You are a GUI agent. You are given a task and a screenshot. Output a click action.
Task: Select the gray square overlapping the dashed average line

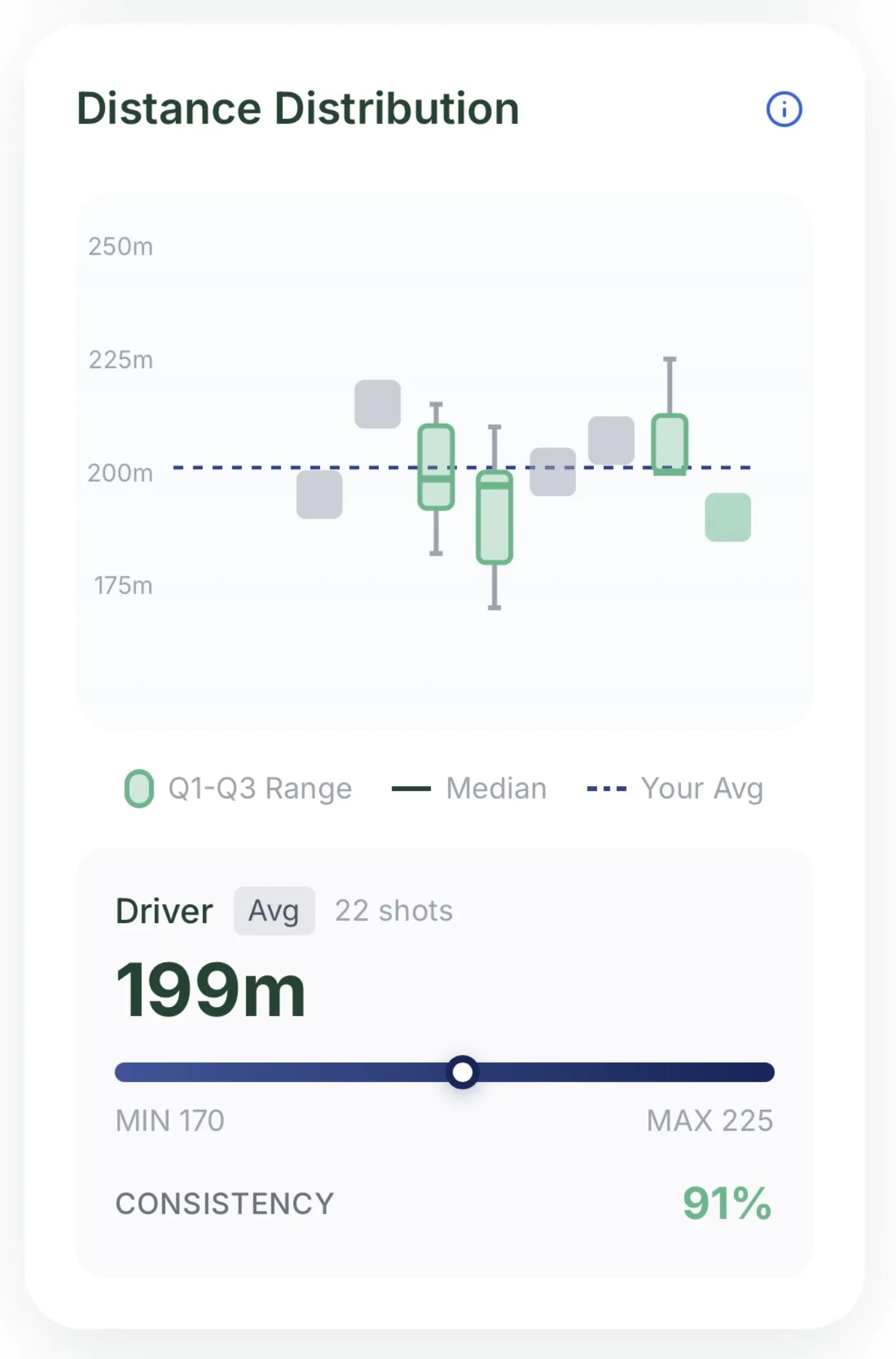coord(553,472)
